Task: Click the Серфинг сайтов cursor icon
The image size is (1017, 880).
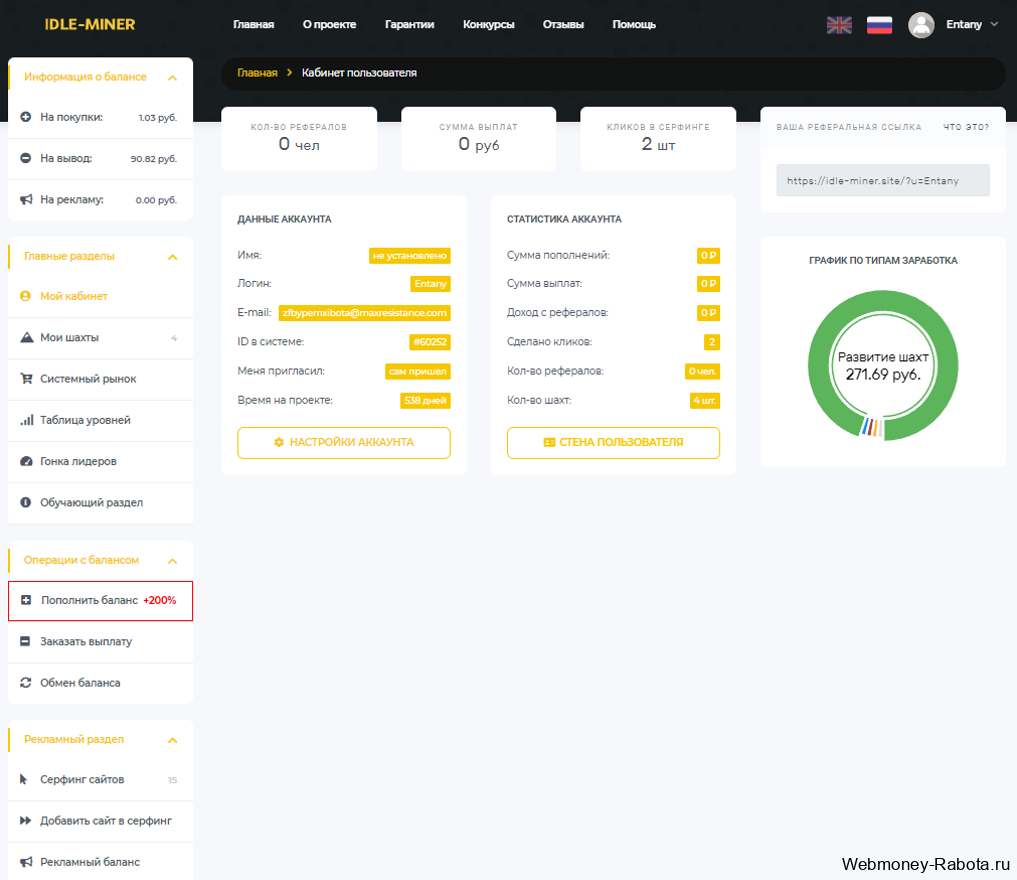Action: (24, 779)
